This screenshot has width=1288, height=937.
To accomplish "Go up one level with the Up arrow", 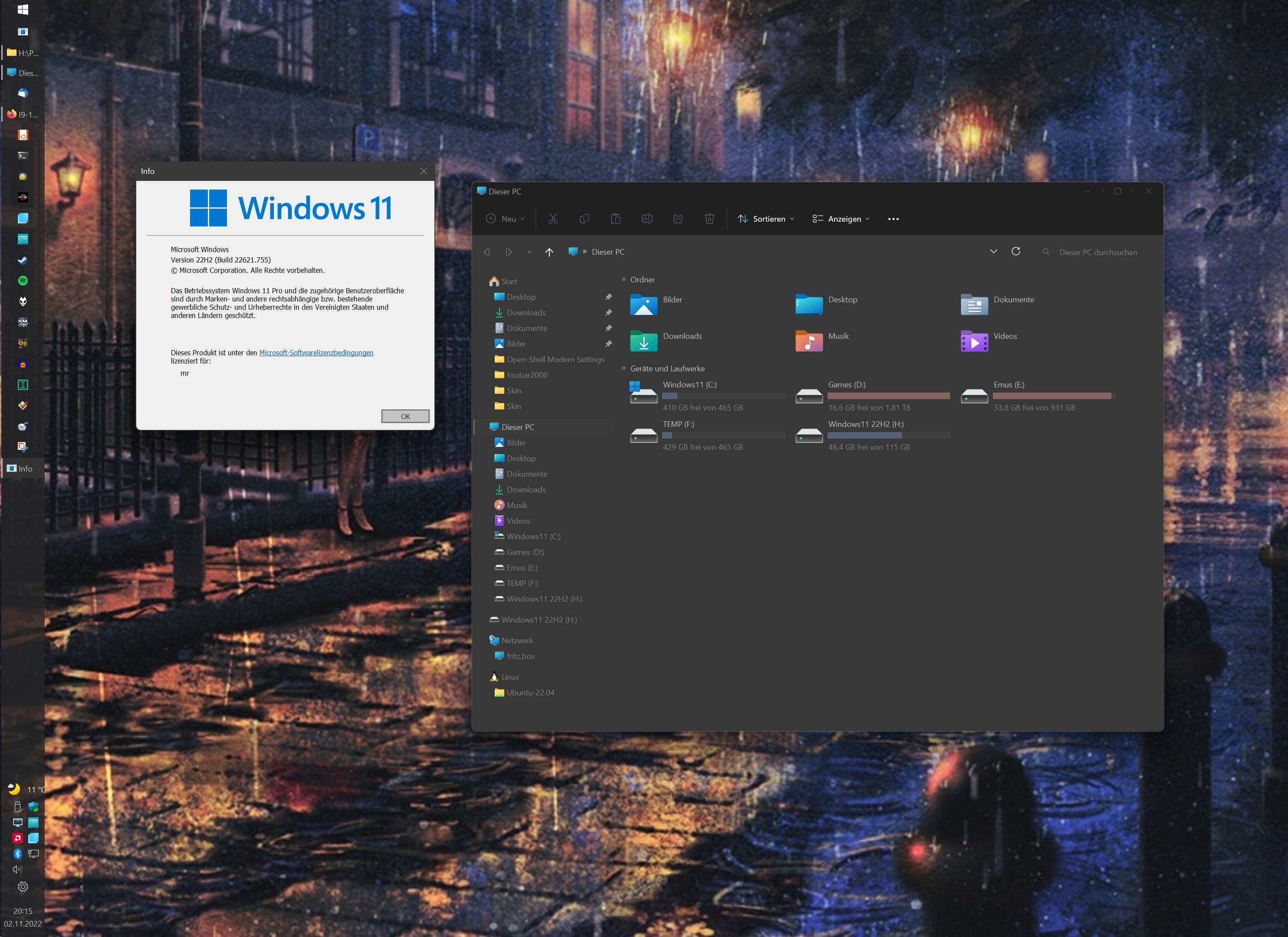I will (x=549, y=252).
